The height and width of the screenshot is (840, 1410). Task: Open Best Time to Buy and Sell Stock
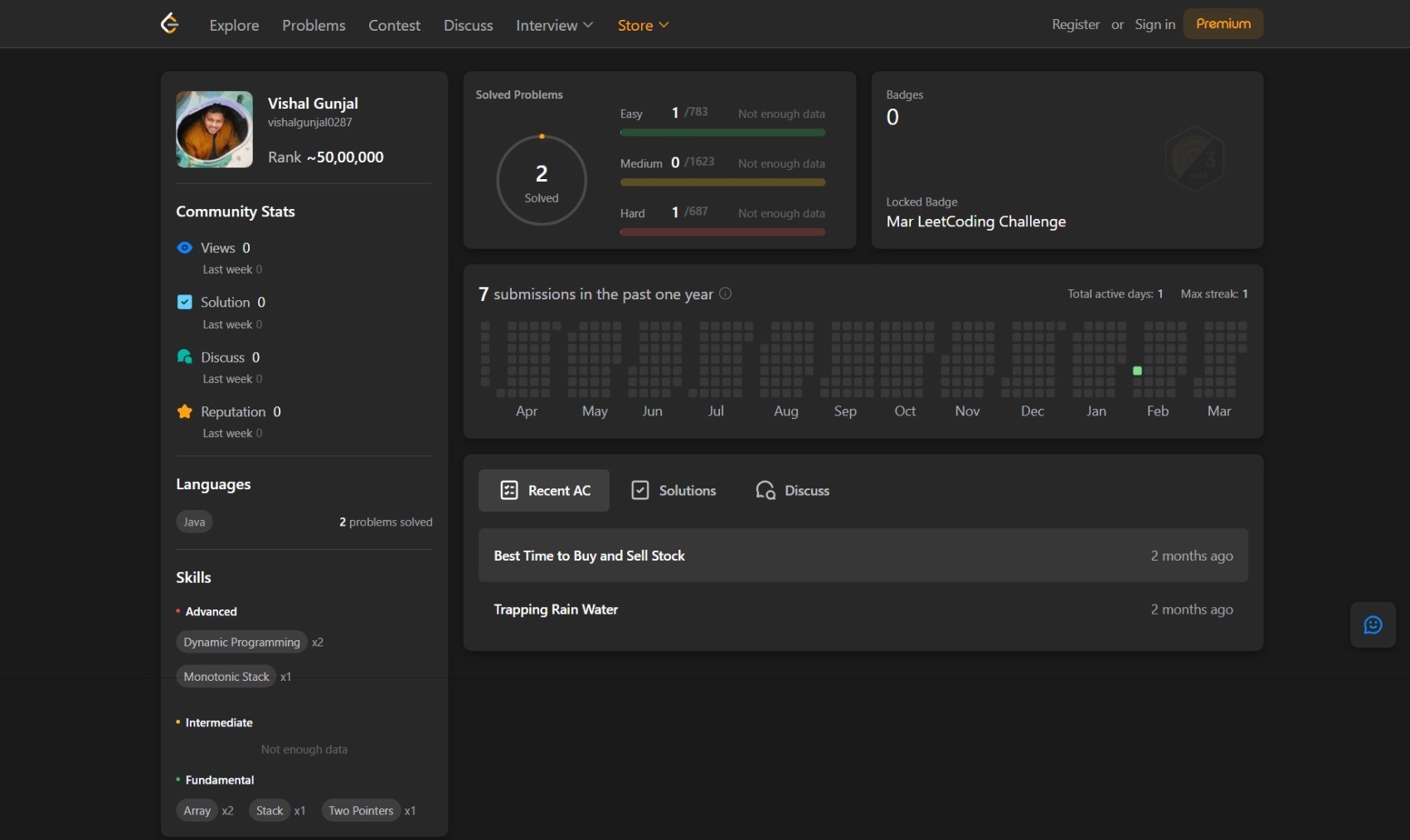pos(863,556)
